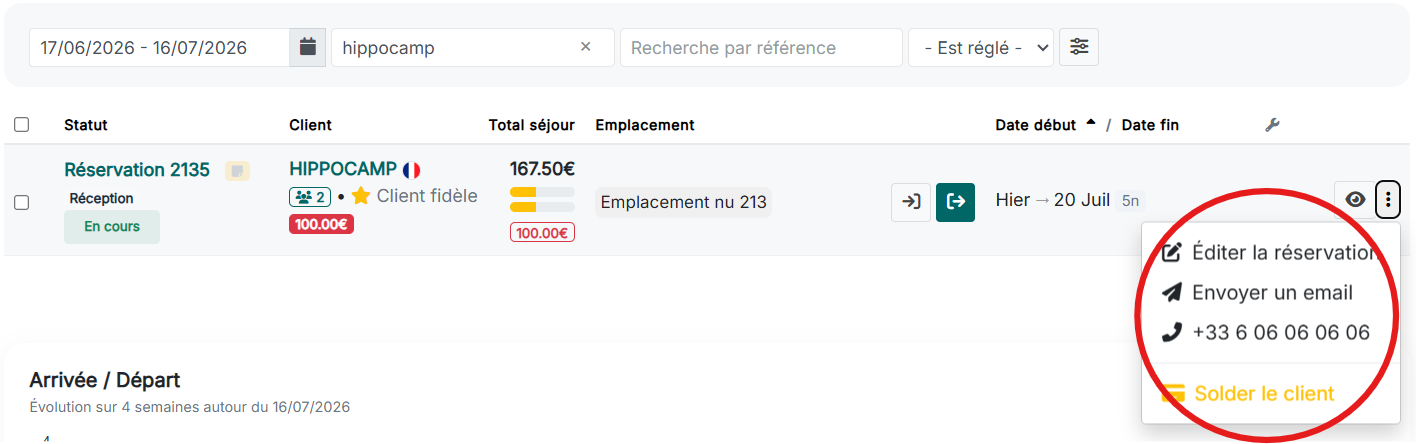This screenshot has height=444, width=1416.
Task: Clear the hippocamp search text
Action: (586, 47)
